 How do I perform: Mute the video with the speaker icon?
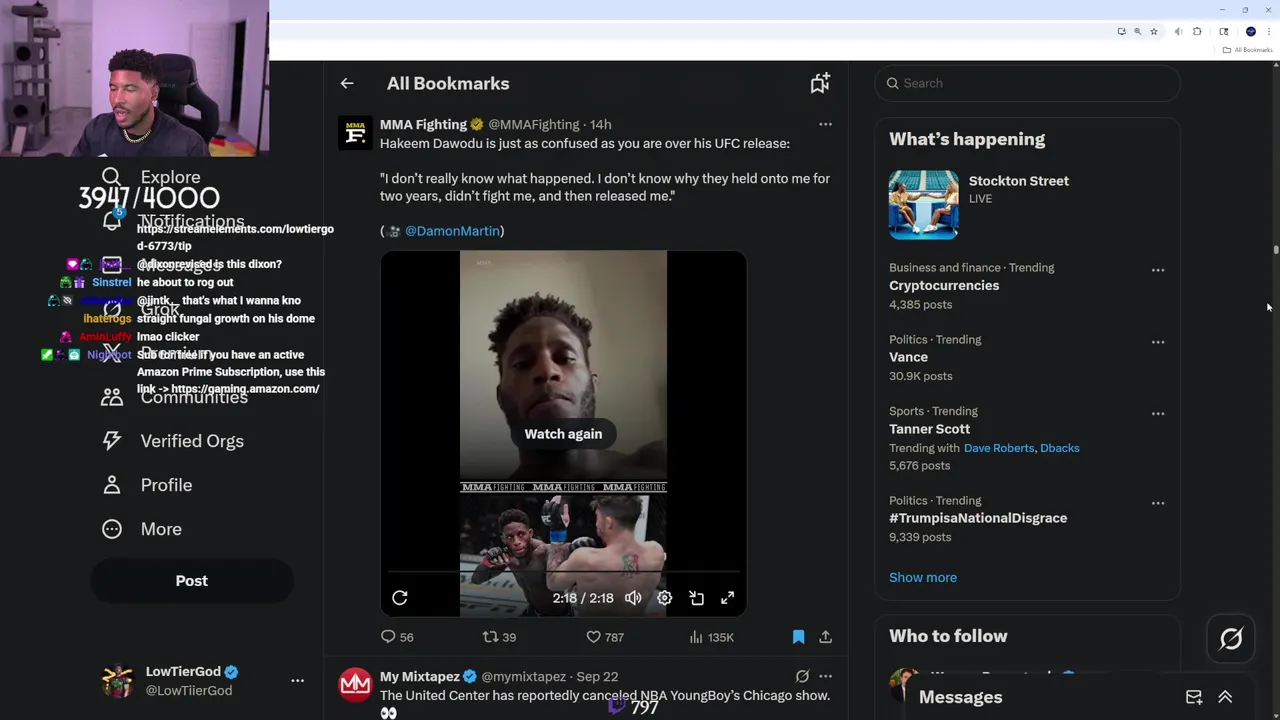633,598
